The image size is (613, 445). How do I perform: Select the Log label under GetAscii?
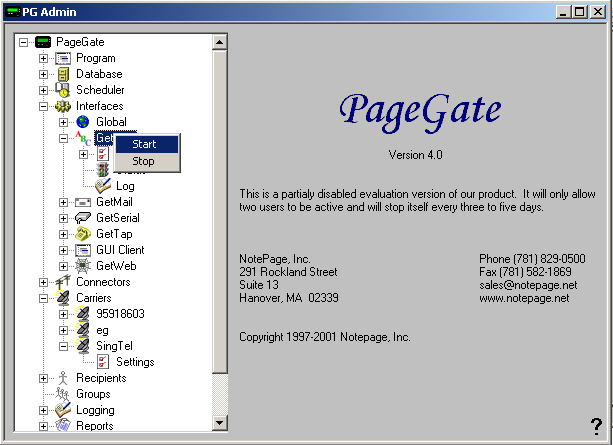pyautogui.click(x=125, y=186)
